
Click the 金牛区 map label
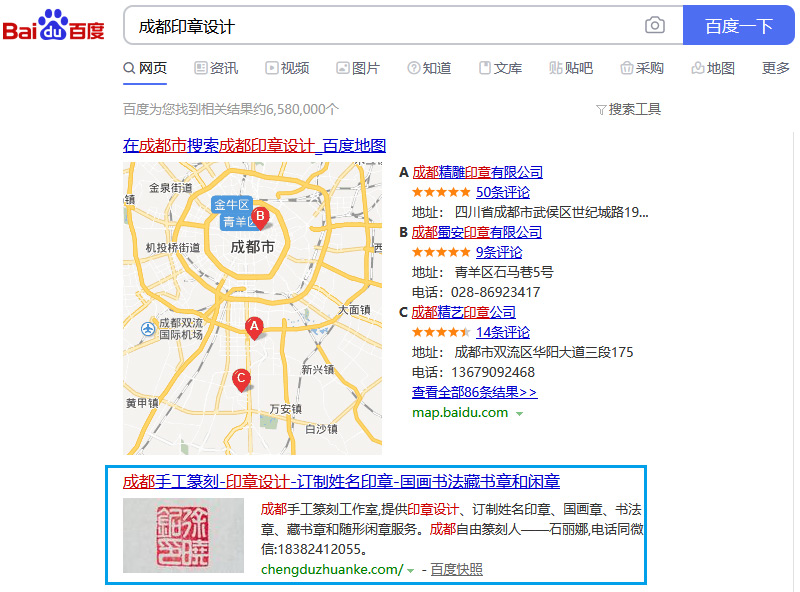point(231,205)
